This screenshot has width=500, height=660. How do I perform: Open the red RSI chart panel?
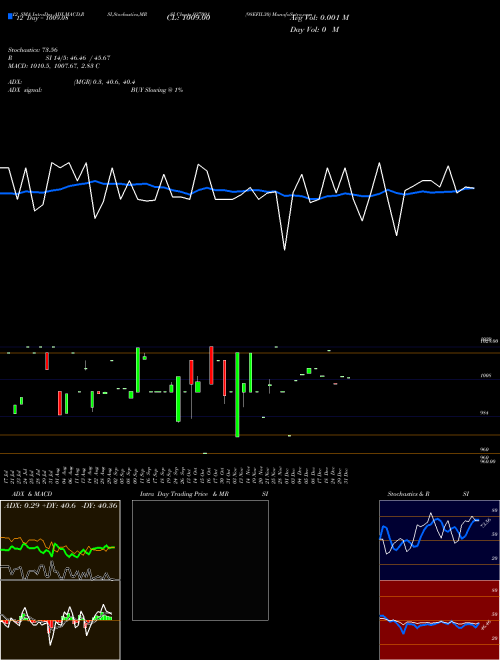click(x=439, y=620)
